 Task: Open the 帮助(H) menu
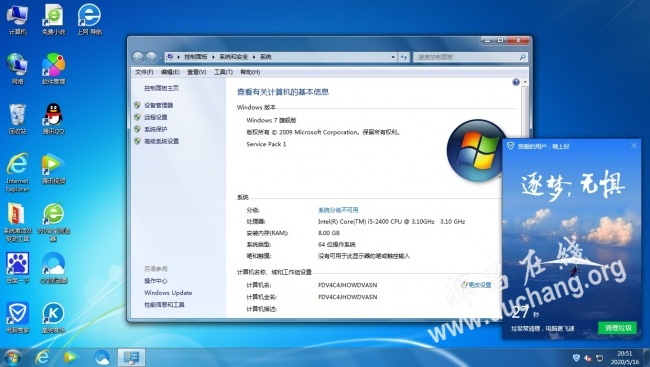[250, 72]
